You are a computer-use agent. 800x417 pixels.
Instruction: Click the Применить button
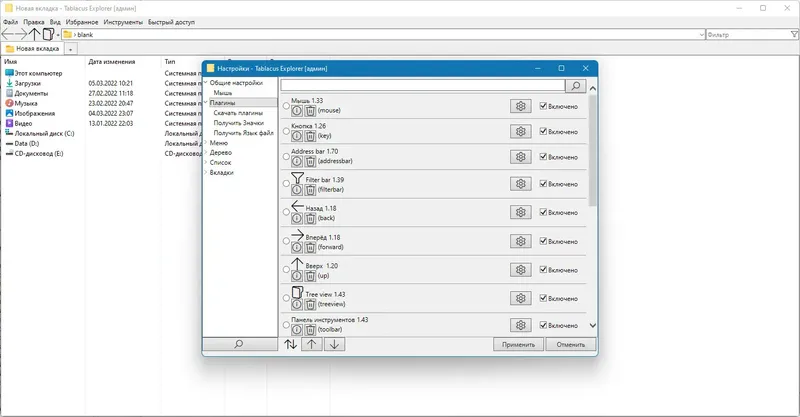518,345
